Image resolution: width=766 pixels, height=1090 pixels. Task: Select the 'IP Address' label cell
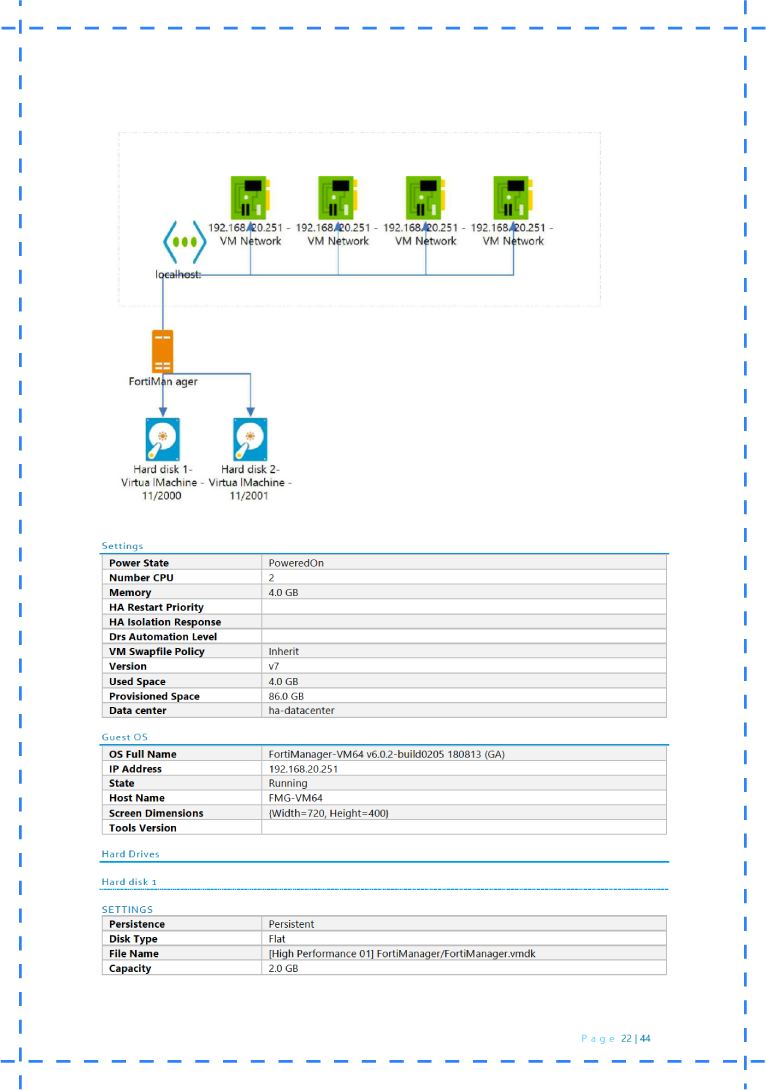click(182, 769)
